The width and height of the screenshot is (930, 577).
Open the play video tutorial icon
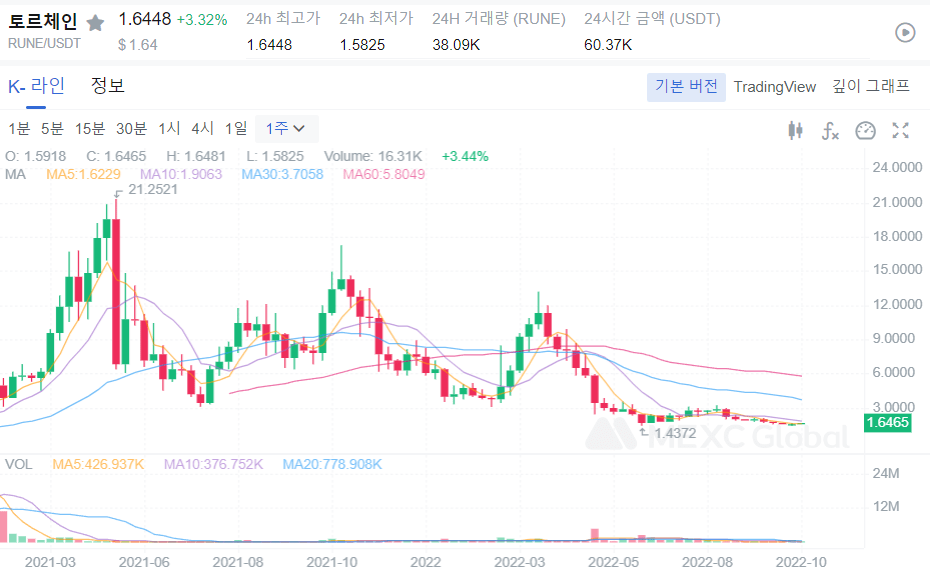click(x=904, y=33)
